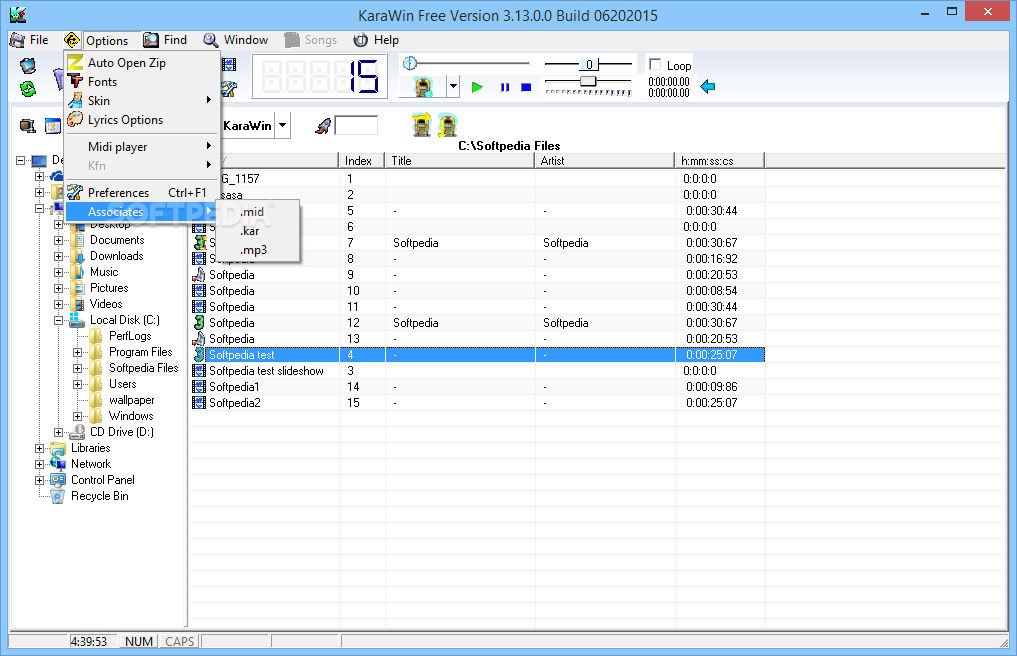Associate the .mp3 file extension
1017x656 pixels.
point(254,250)
